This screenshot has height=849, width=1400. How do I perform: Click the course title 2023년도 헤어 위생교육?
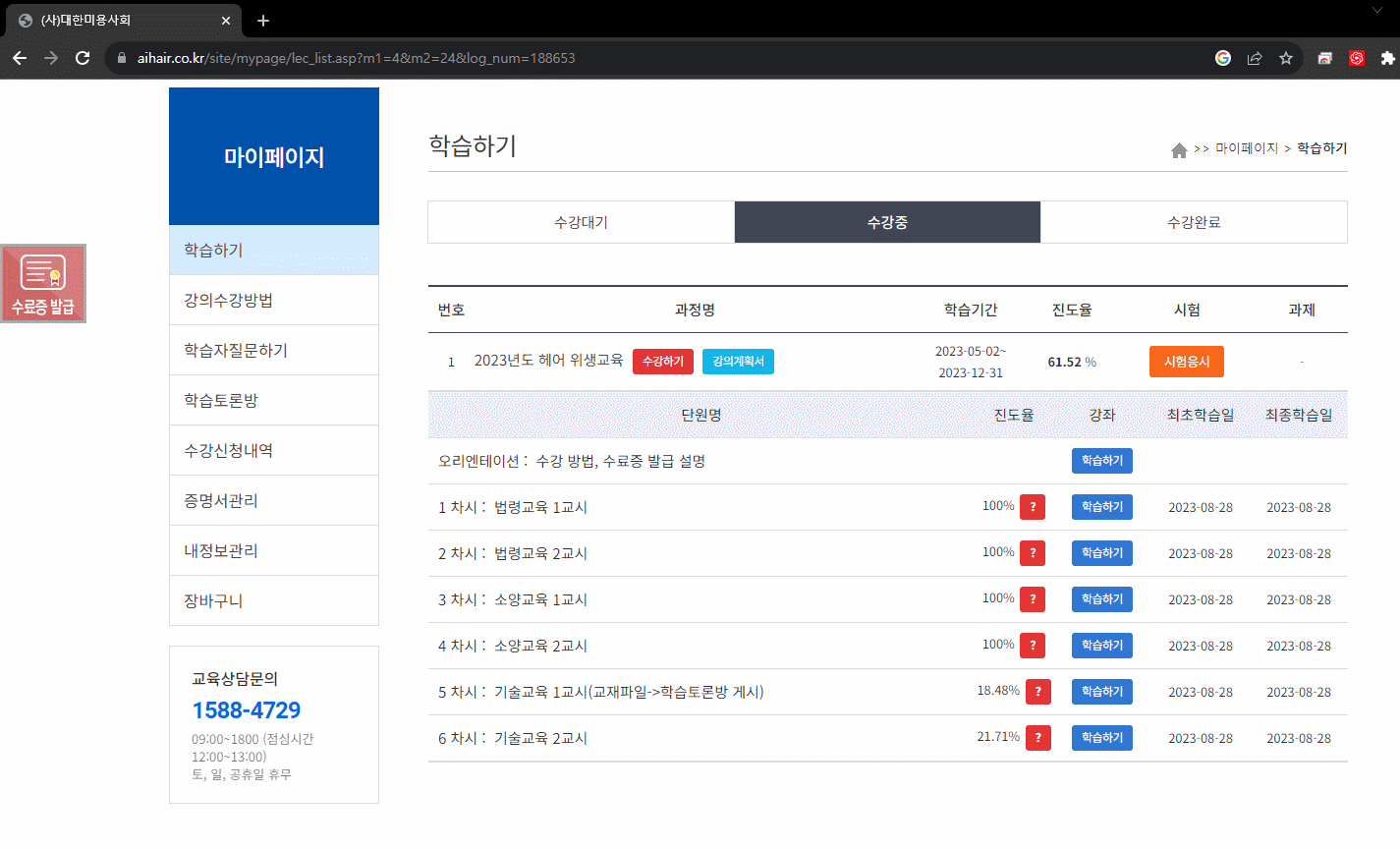[548, 361]
